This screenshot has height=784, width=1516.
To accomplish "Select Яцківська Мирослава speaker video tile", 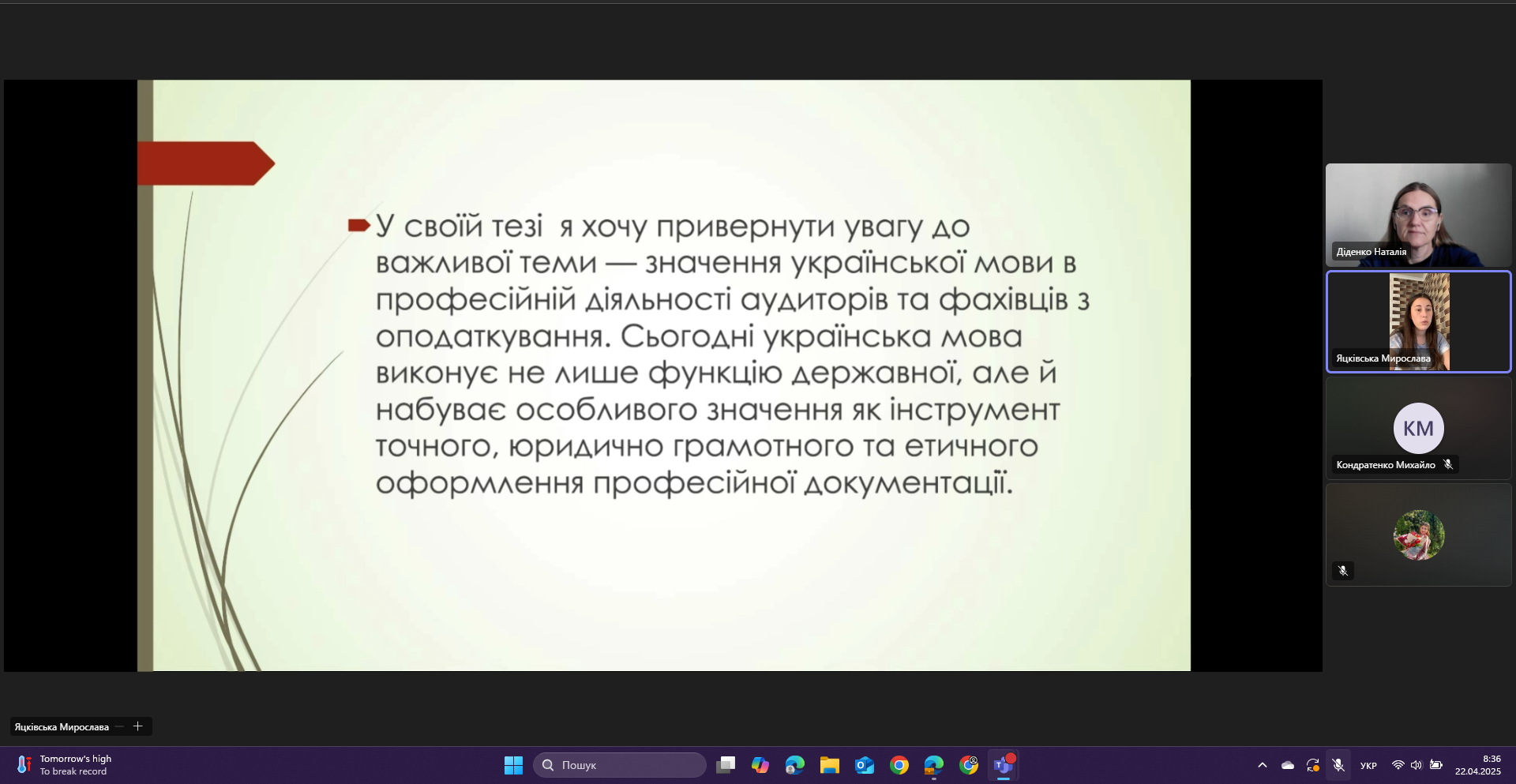I will (1418, 321).
